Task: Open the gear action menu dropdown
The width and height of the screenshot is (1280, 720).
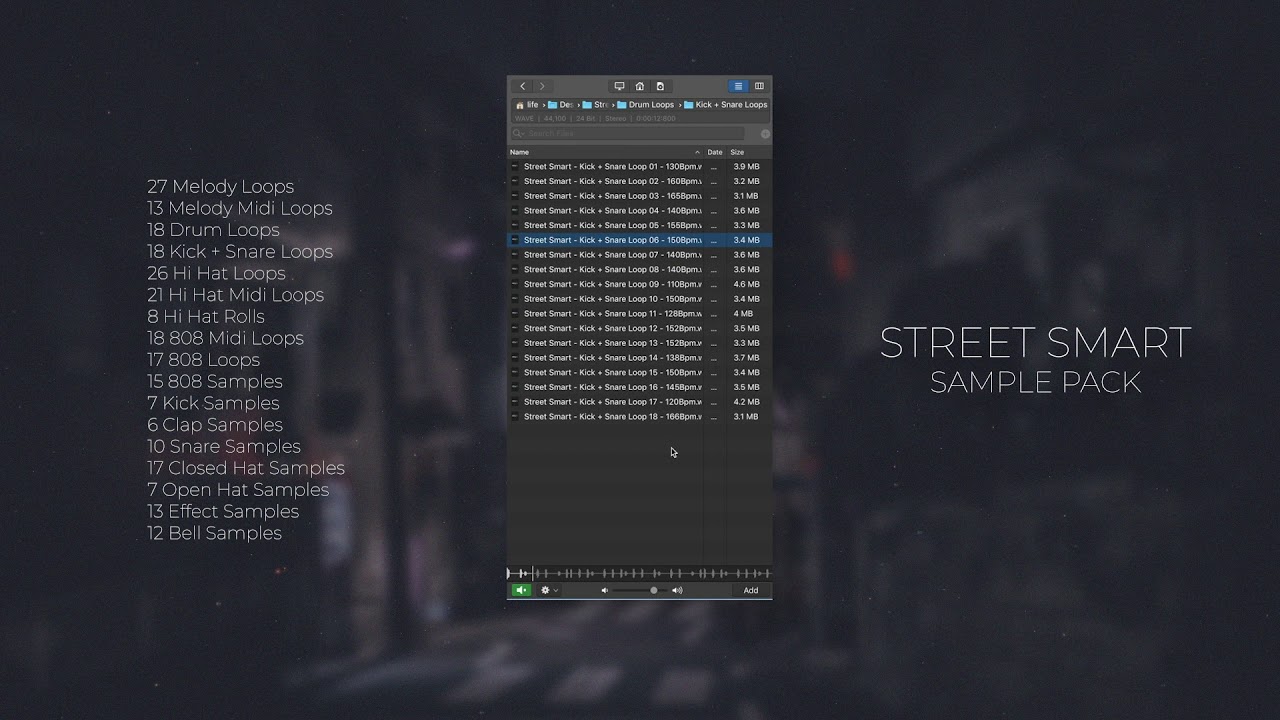Action: (x=549, y=590)
